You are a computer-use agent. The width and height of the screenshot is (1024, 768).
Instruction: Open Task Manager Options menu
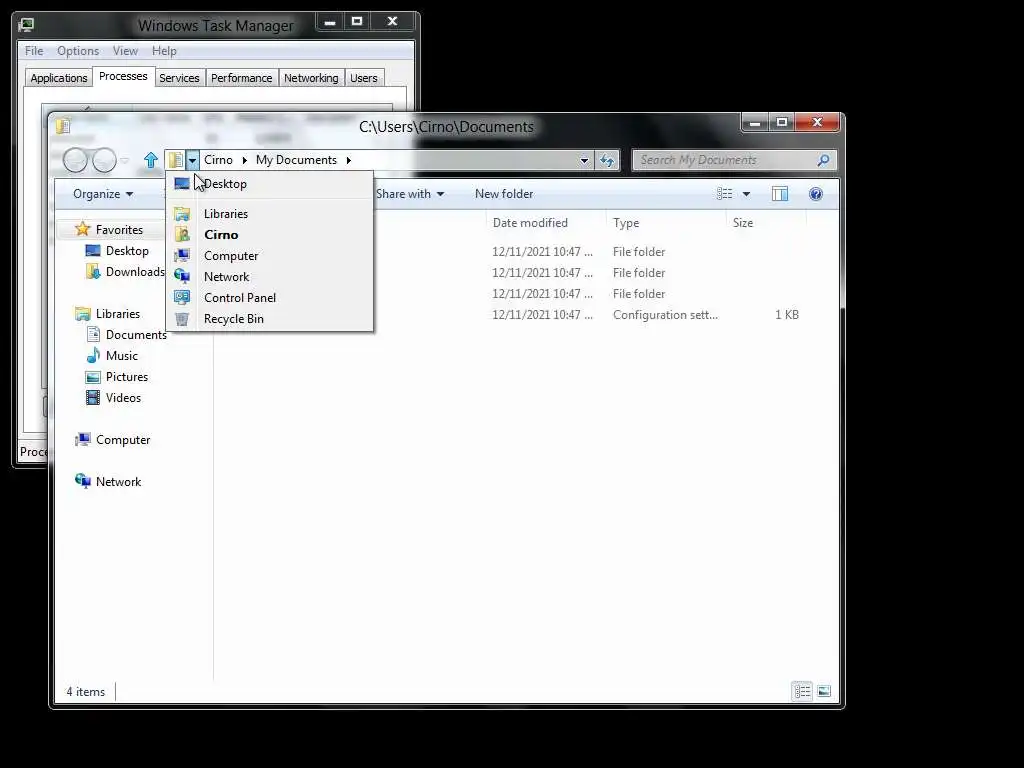pos(78,51)
